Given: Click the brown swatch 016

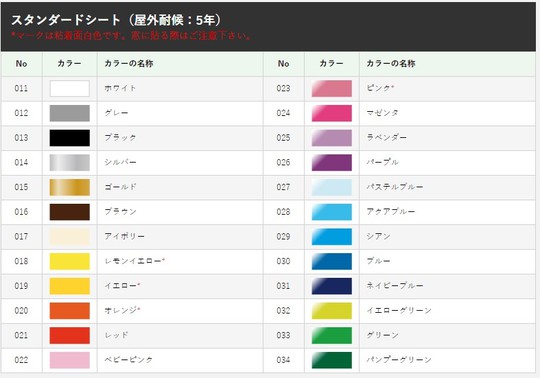Looking at the screenshot, I should (x=70, y=212).
